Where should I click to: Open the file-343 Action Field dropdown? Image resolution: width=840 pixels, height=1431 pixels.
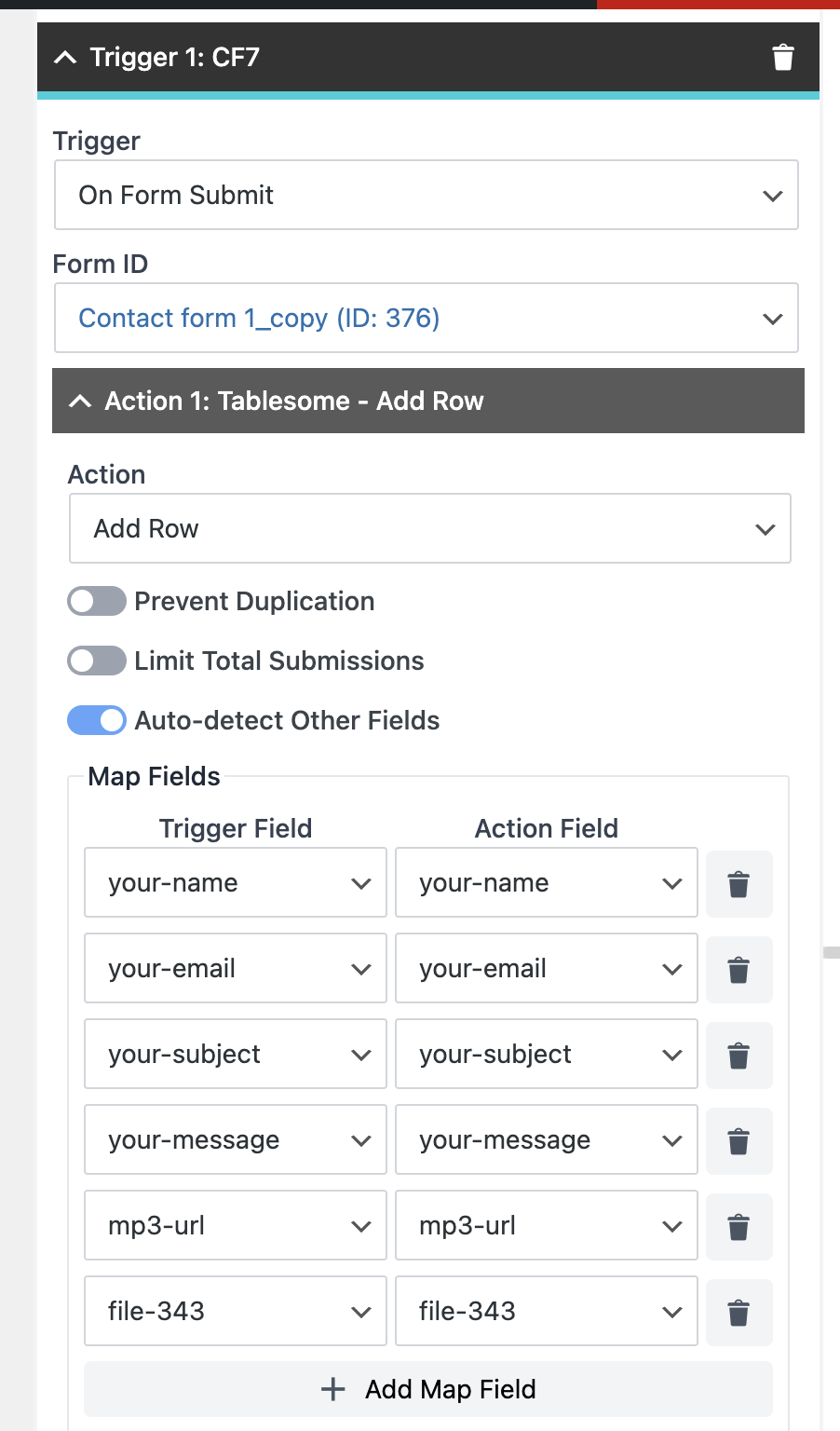(546, 1312)
